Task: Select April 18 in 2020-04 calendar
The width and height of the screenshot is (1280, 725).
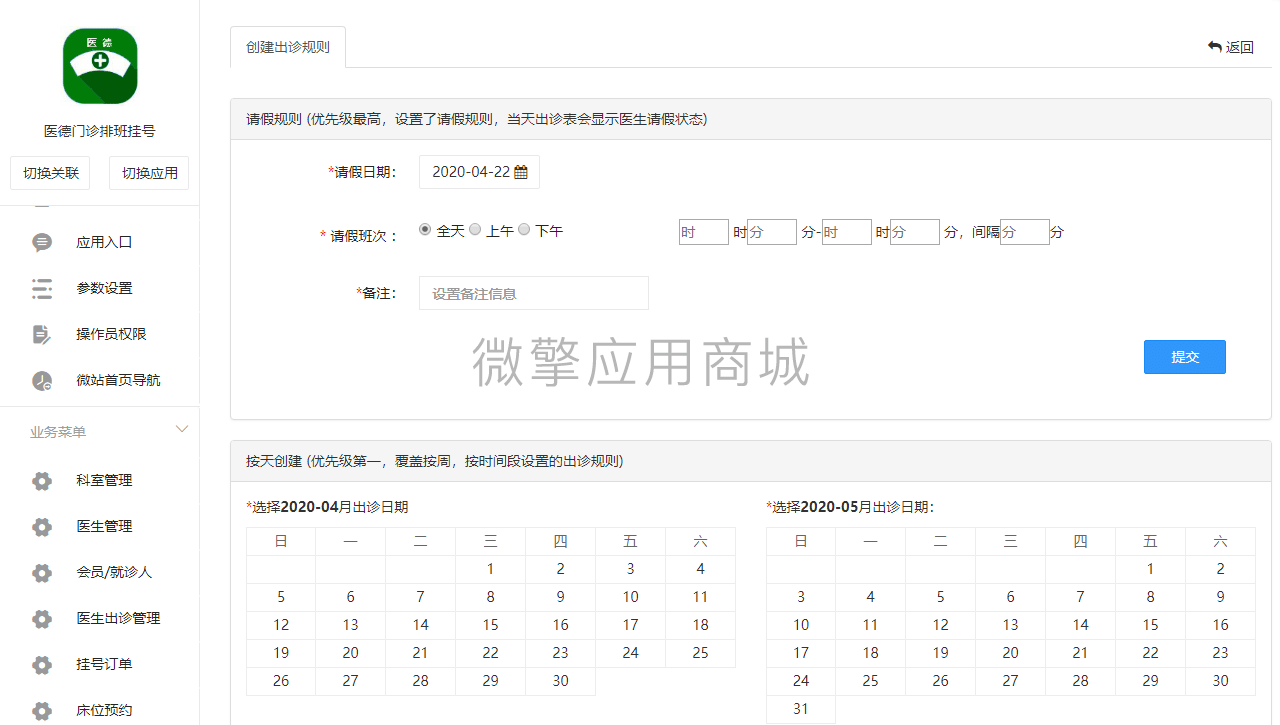Action: (700, 625)
